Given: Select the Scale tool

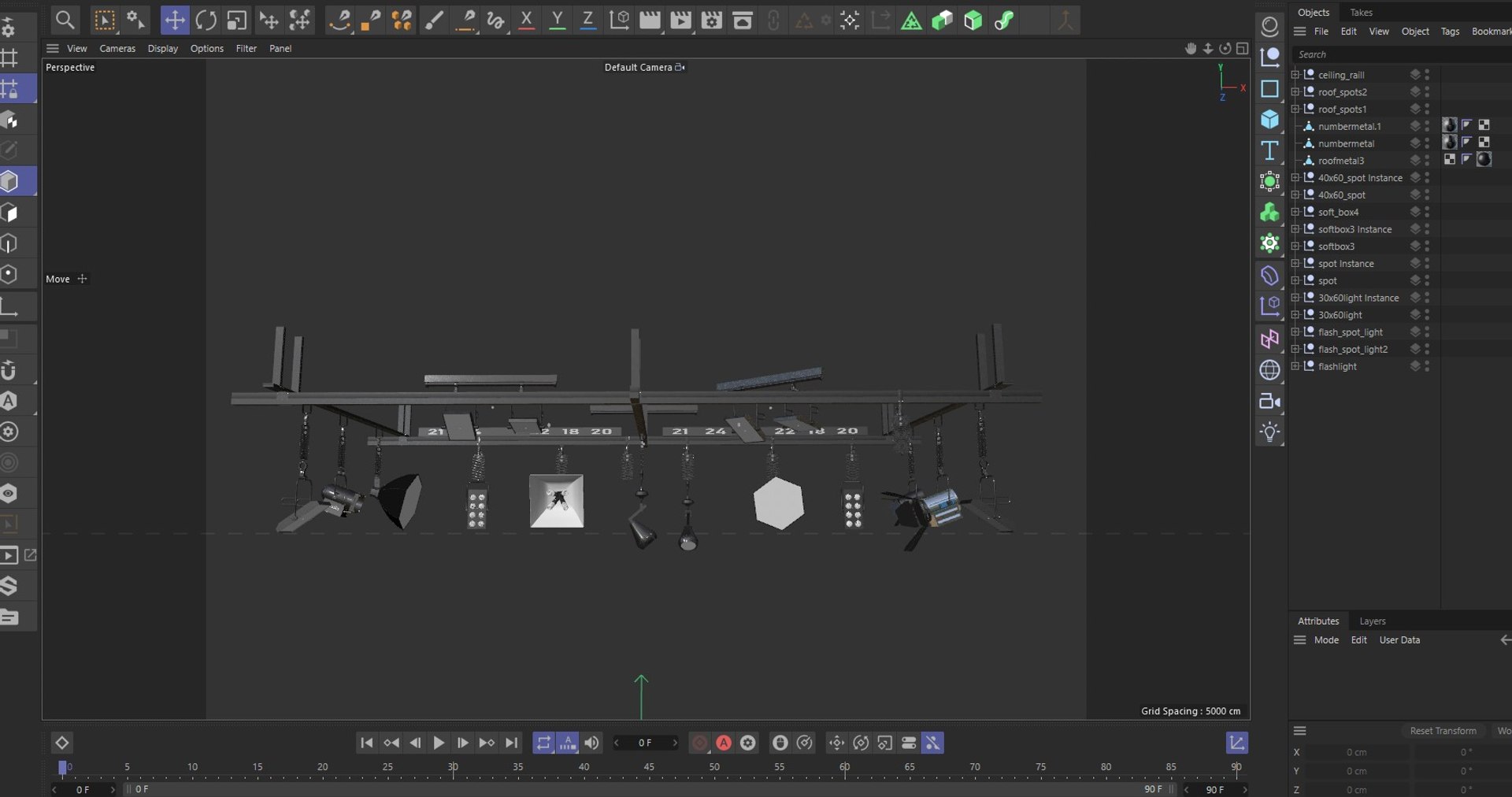Looking at the screenshot, I should pyautogui.click(x=236, y=20).
